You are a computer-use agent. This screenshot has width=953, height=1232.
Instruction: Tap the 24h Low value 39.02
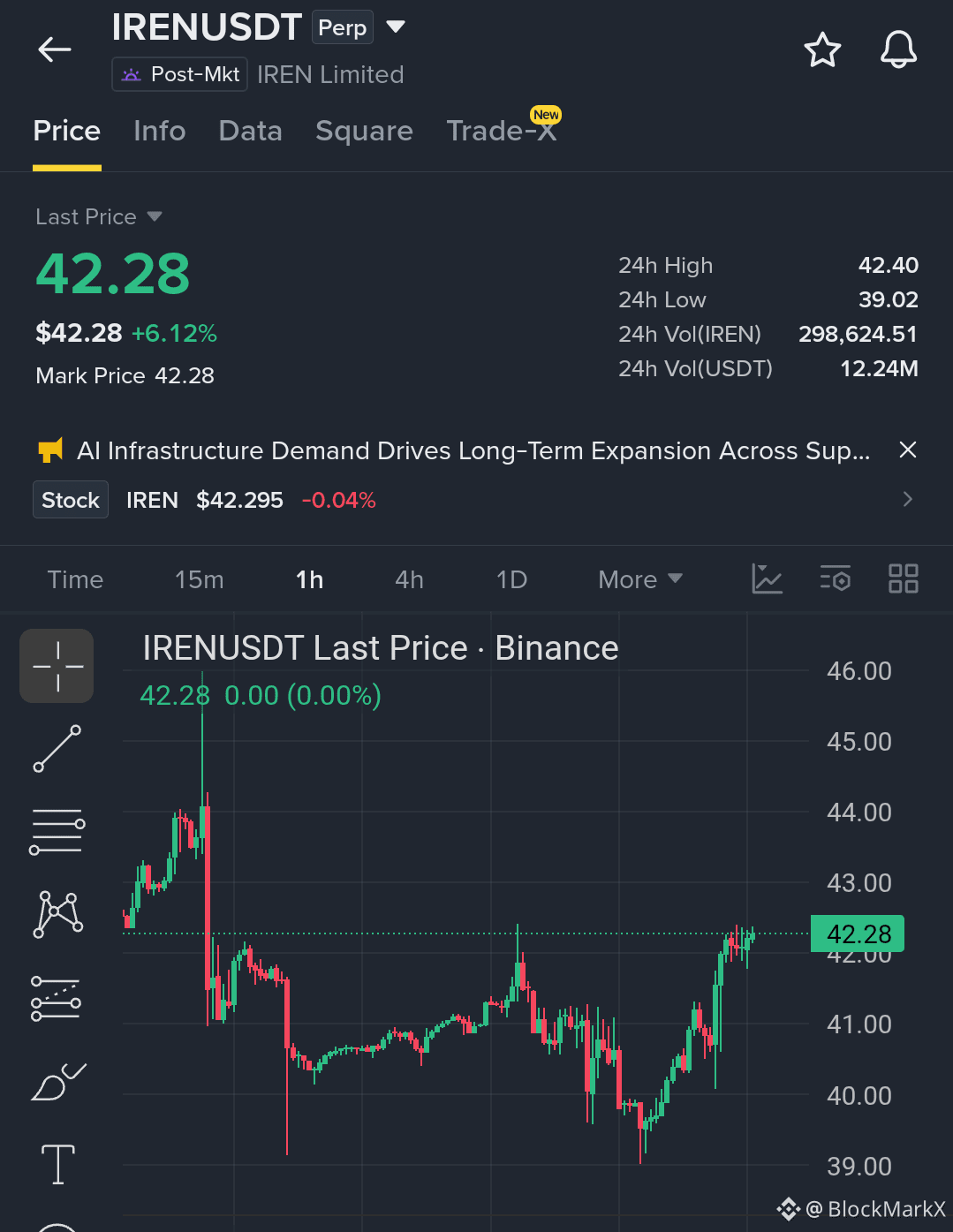889,299
